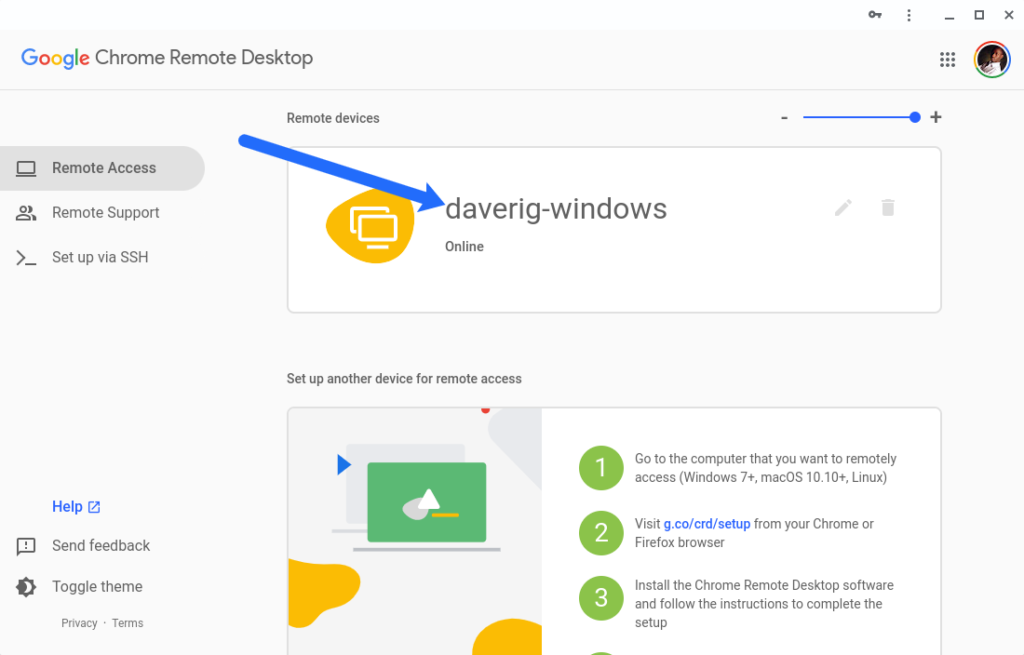
Task: Open the three-dot window menu
Action: 908,15
